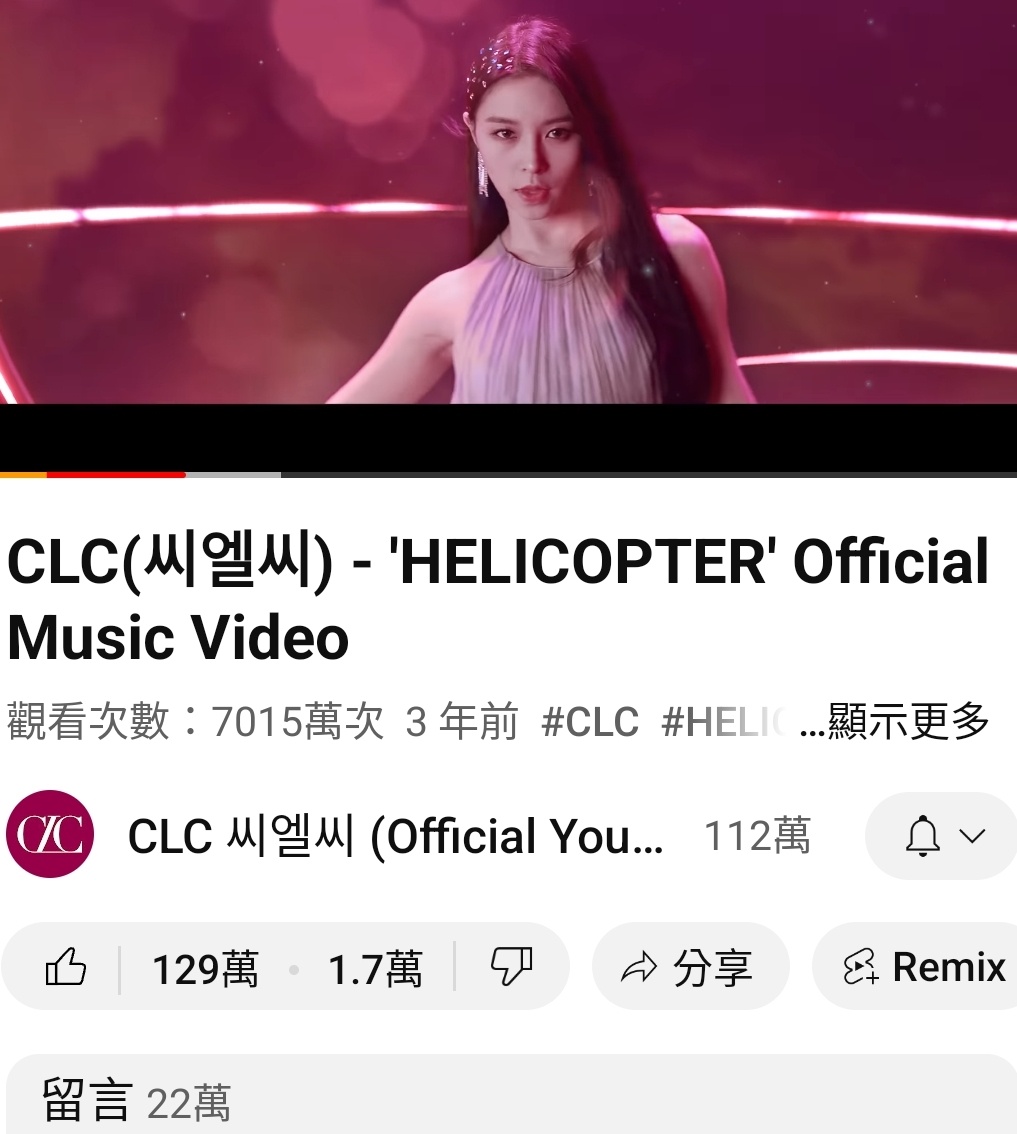Tap the HELICOPTER video title

[x=498, y=599]
